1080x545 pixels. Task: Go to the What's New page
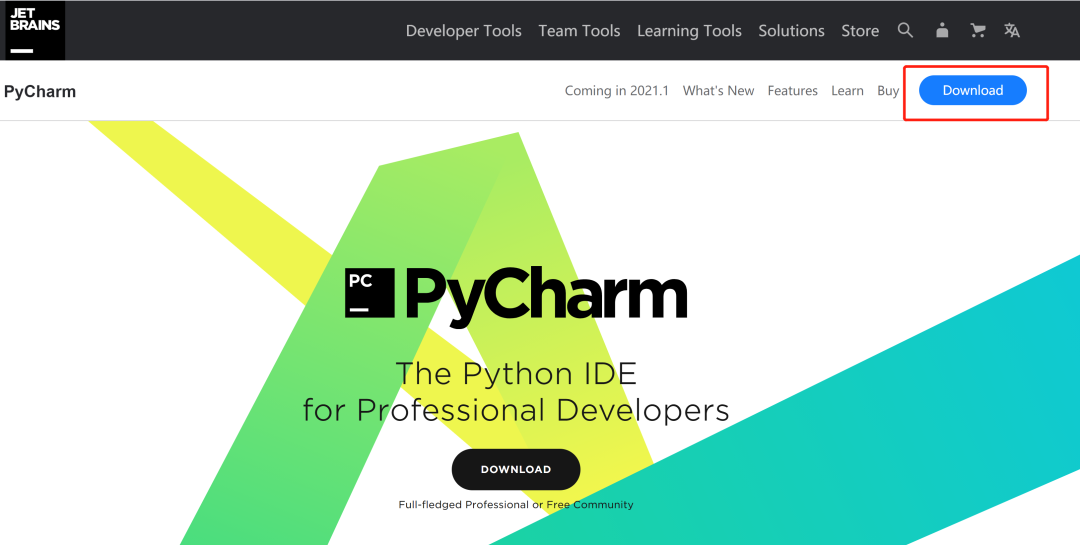[x=718, y=91]
